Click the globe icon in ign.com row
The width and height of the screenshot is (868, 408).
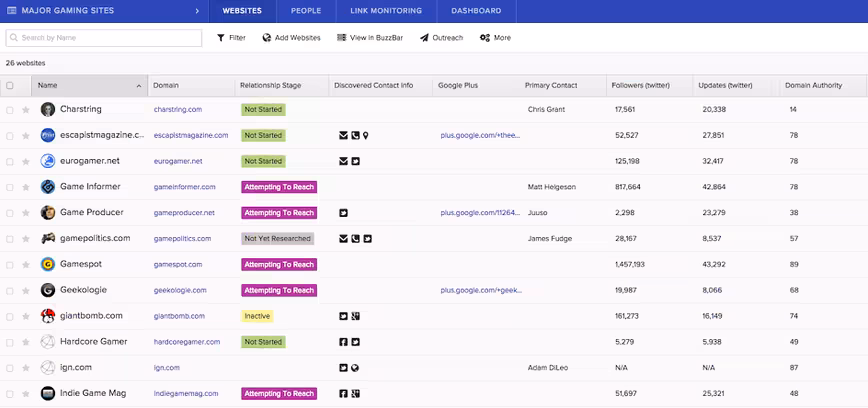pos(355,368)
